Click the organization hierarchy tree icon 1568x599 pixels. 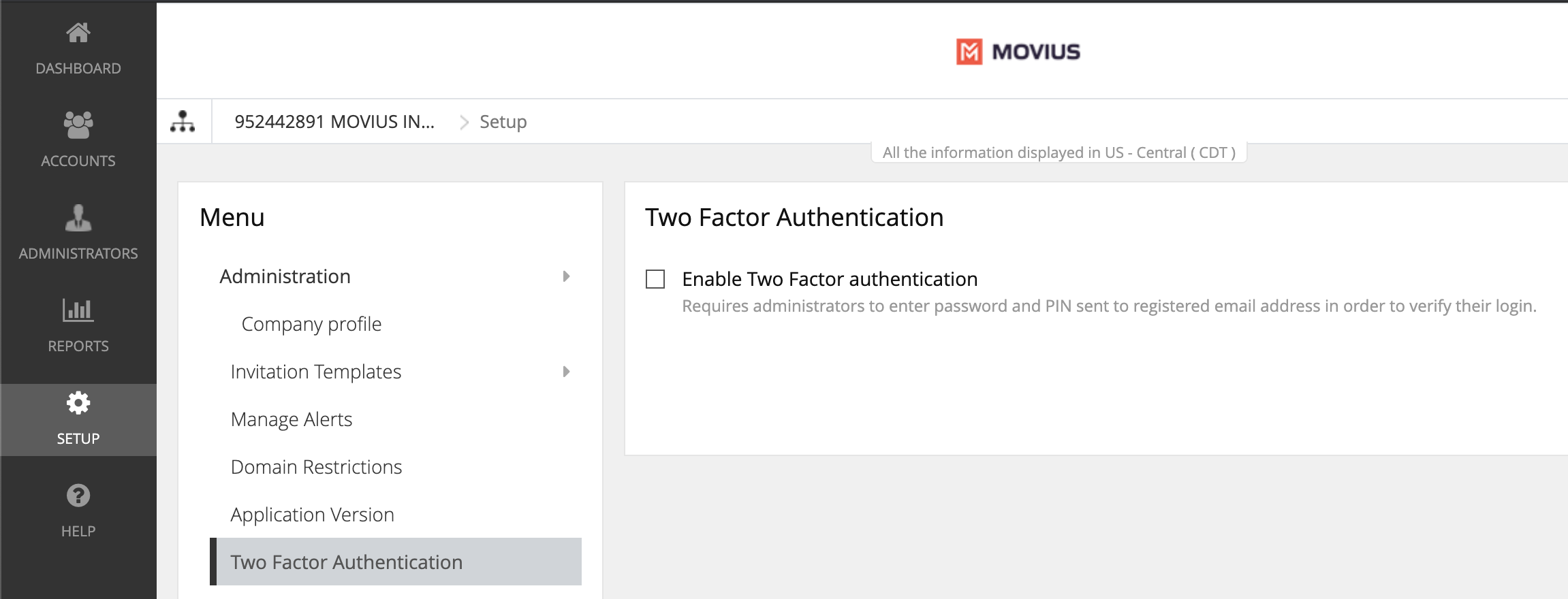pos(183,122)
